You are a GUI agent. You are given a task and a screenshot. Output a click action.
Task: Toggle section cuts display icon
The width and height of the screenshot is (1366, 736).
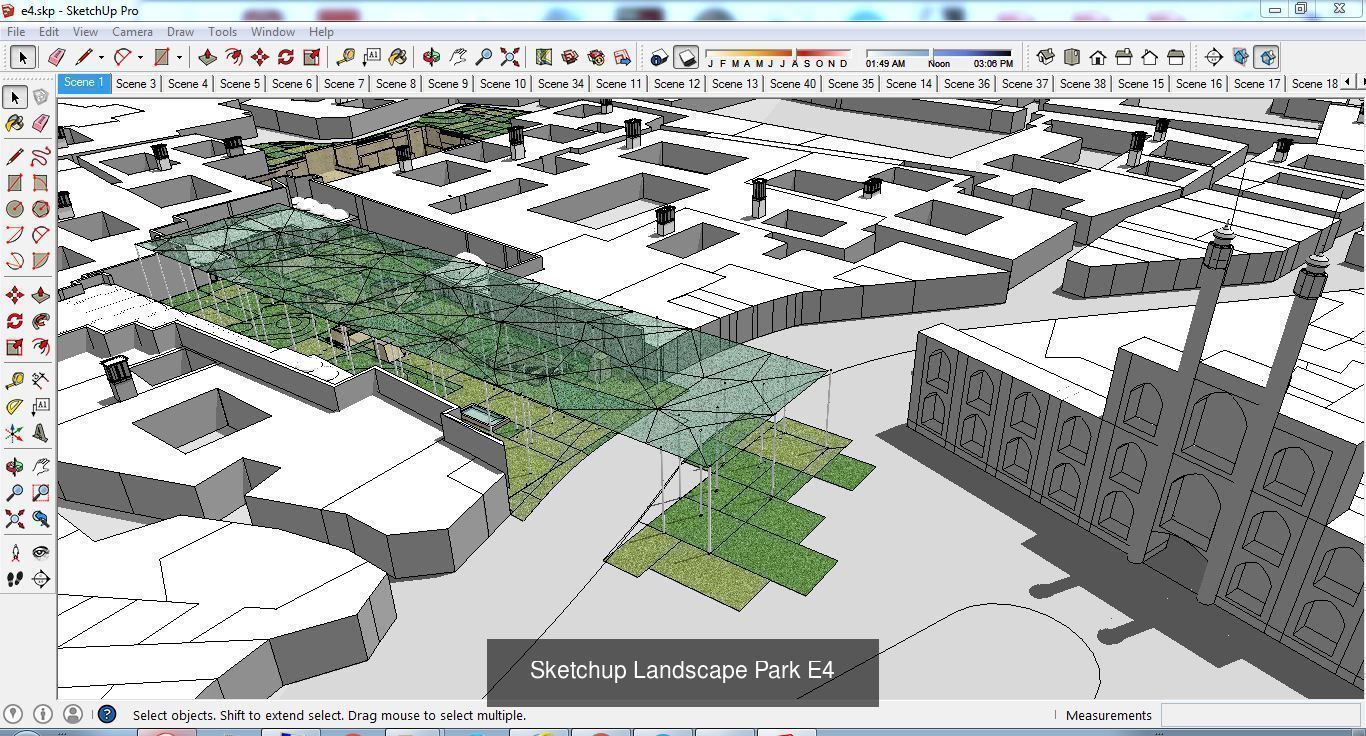pyautogui.click(x=1267, y=57)
